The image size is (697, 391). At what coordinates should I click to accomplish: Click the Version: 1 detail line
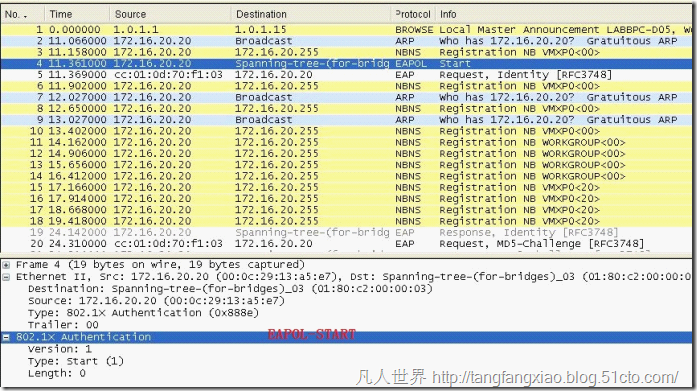coord(60,349)
